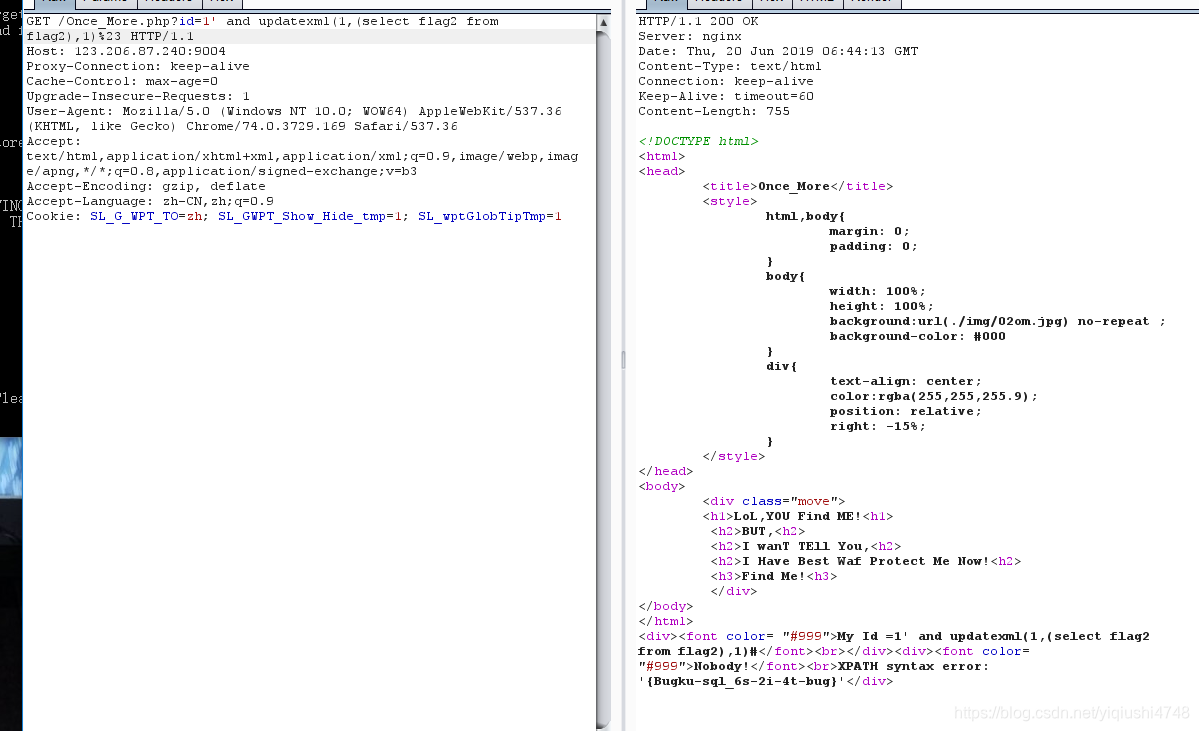Screen dimensions: 1199x731
Task: Click the 'I wanT TEll You,' line
Action: pos(806,546)
